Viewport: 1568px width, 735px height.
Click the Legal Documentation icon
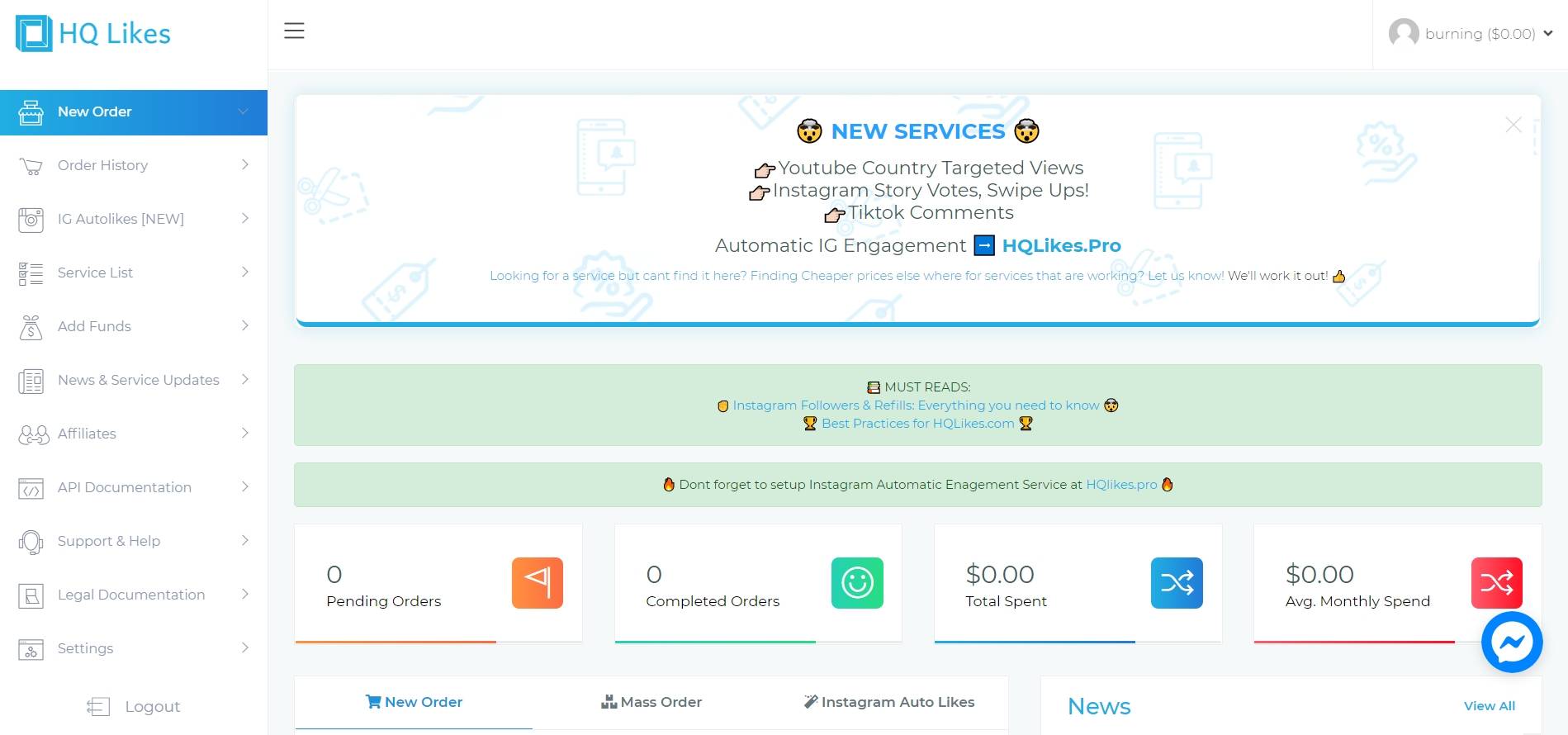click(x=31, y=595)
